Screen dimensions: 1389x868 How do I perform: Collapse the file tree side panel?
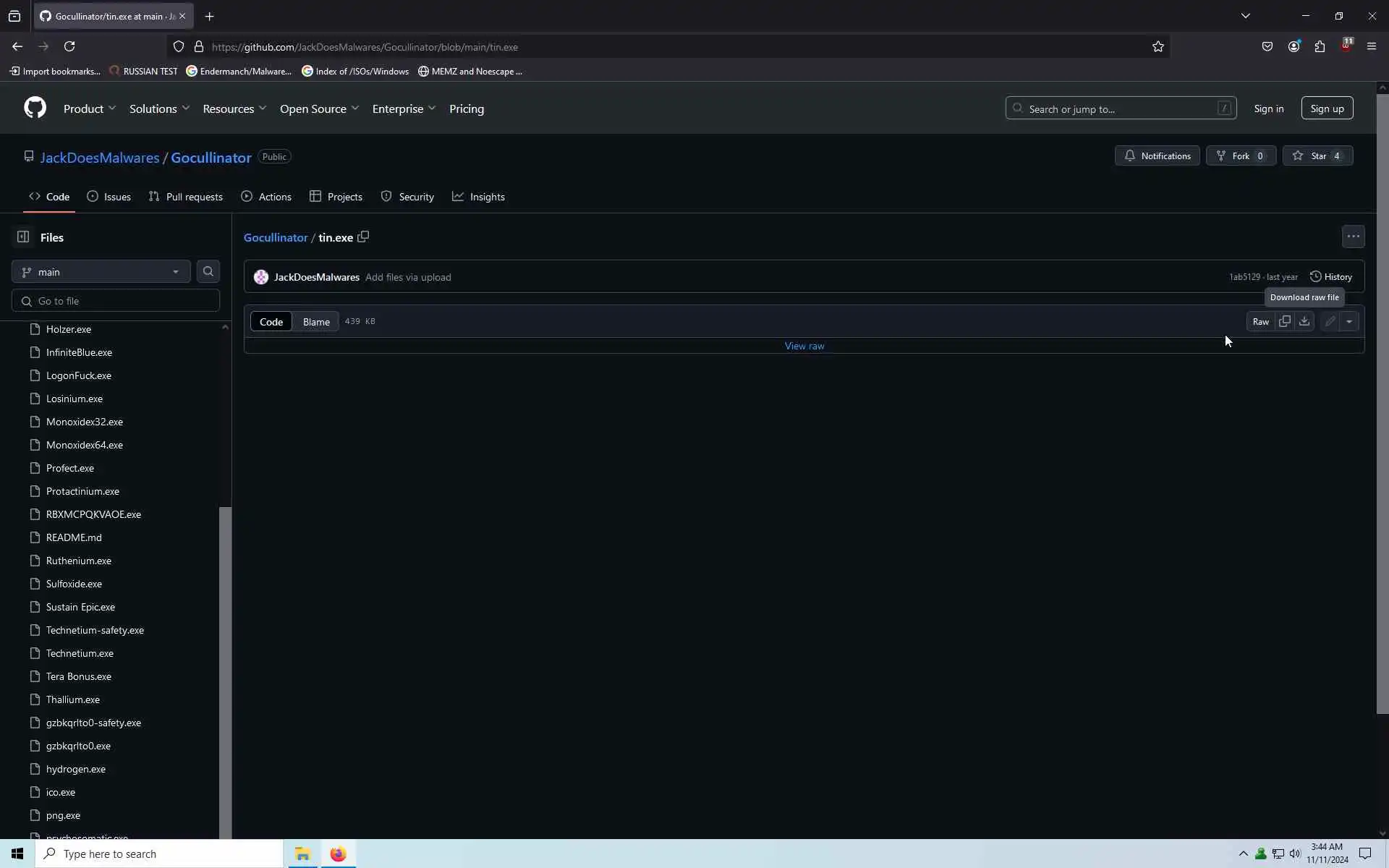23,237
